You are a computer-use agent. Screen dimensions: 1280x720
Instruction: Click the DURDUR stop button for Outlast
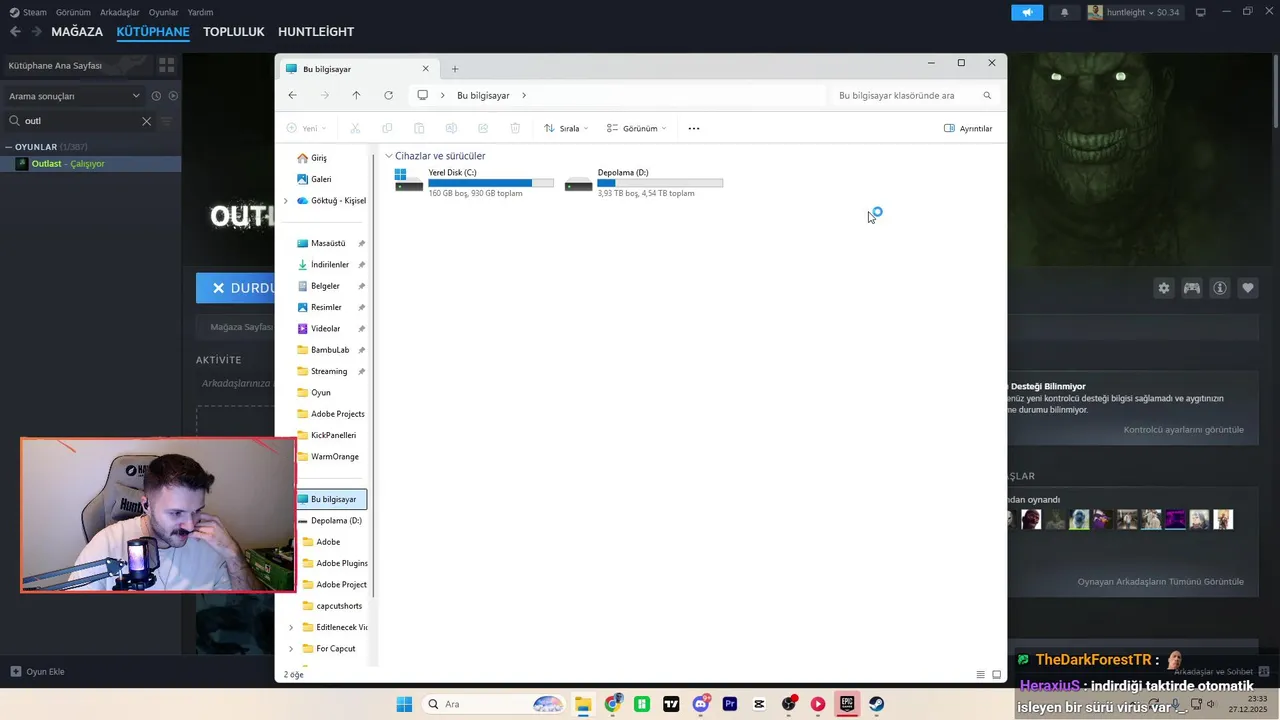coord(236,288)
